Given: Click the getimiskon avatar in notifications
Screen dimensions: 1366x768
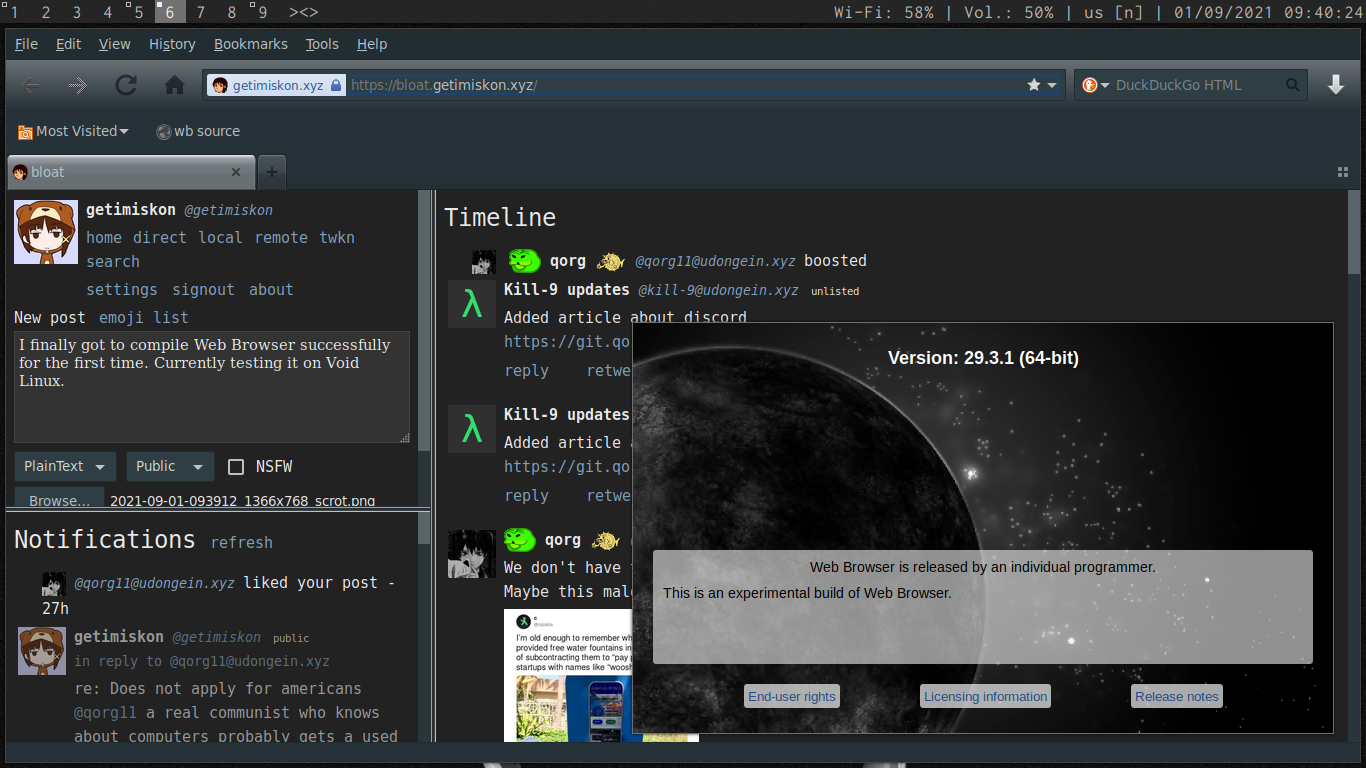Looking at the screenshot, I should point(42,651).
